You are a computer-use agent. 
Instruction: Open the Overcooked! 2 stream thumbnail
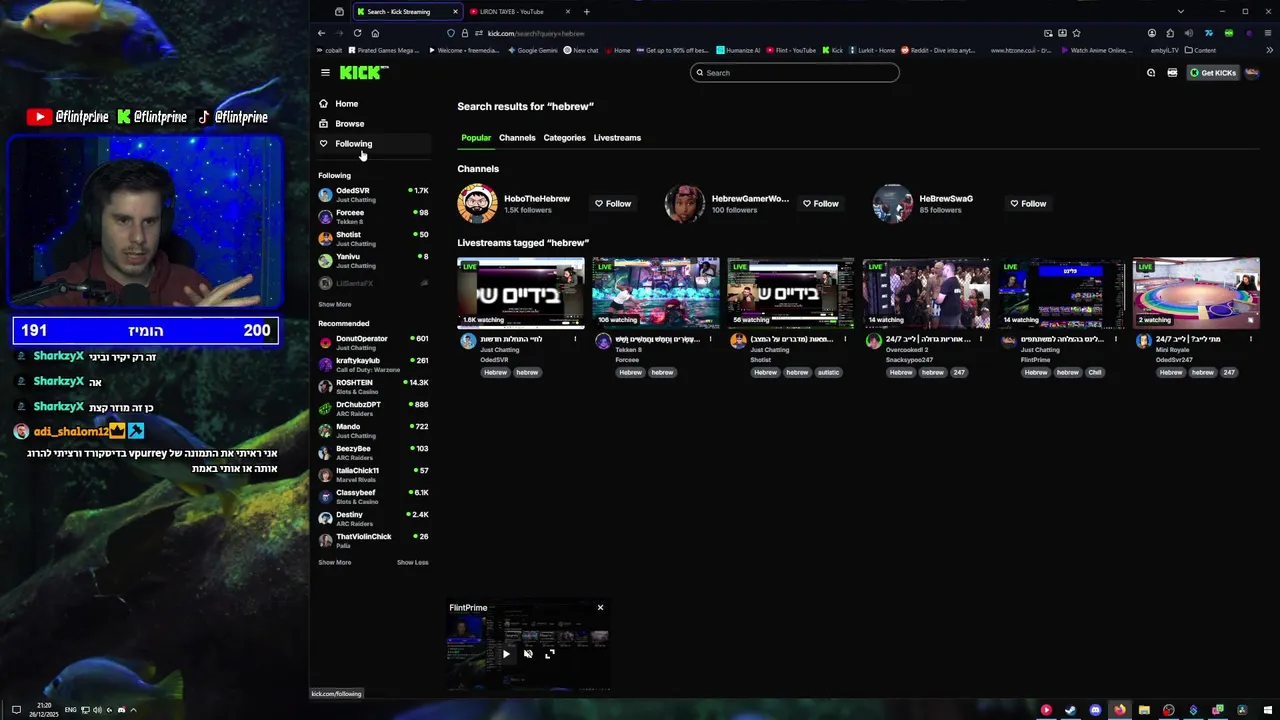(926, 293)
